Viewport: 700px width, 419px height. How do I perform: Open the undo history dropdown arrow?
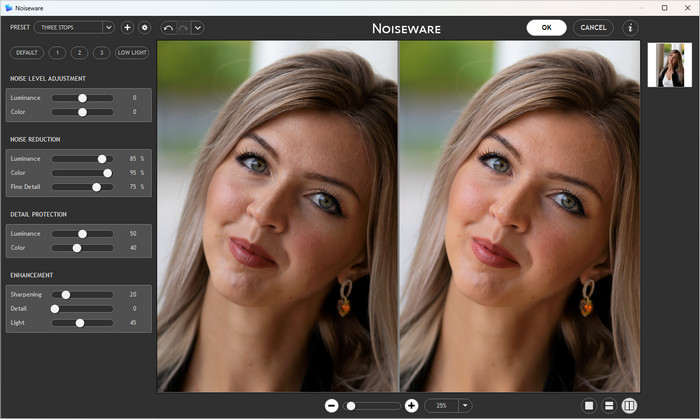point(198,27)
